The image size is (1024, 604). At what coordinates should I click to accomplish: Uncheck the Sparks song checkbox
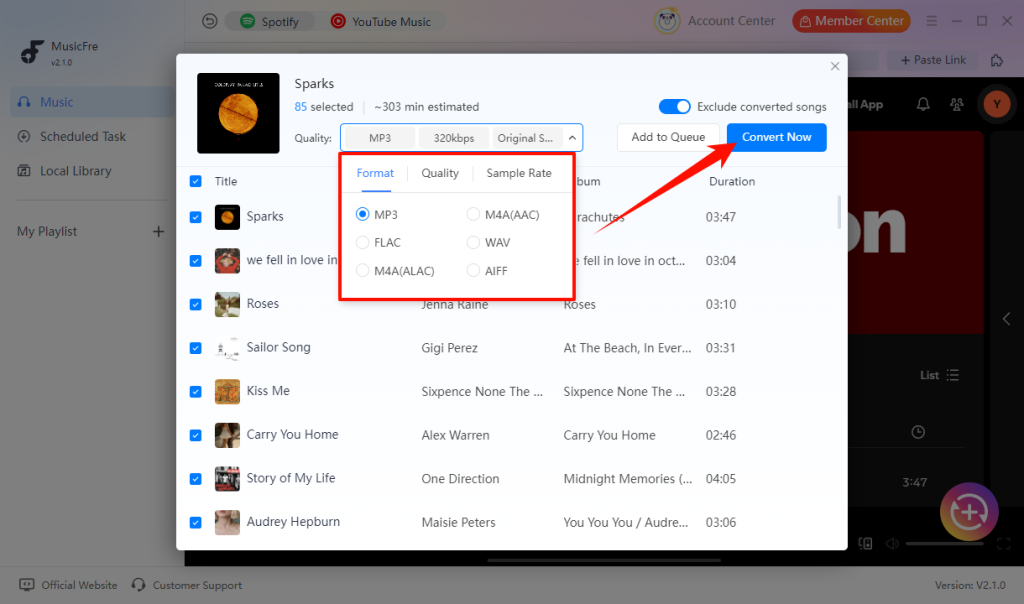[x=195, y=217]
